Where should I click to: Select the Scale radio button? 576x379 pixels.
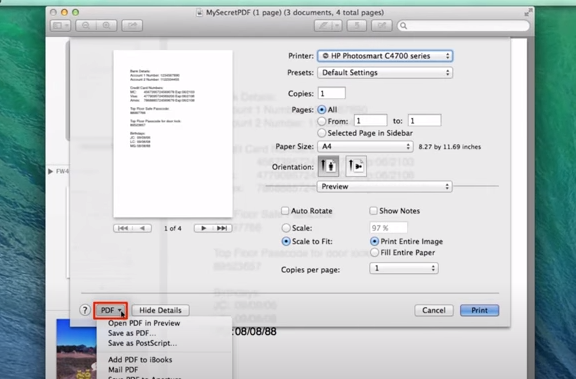[x=286, y=228]
